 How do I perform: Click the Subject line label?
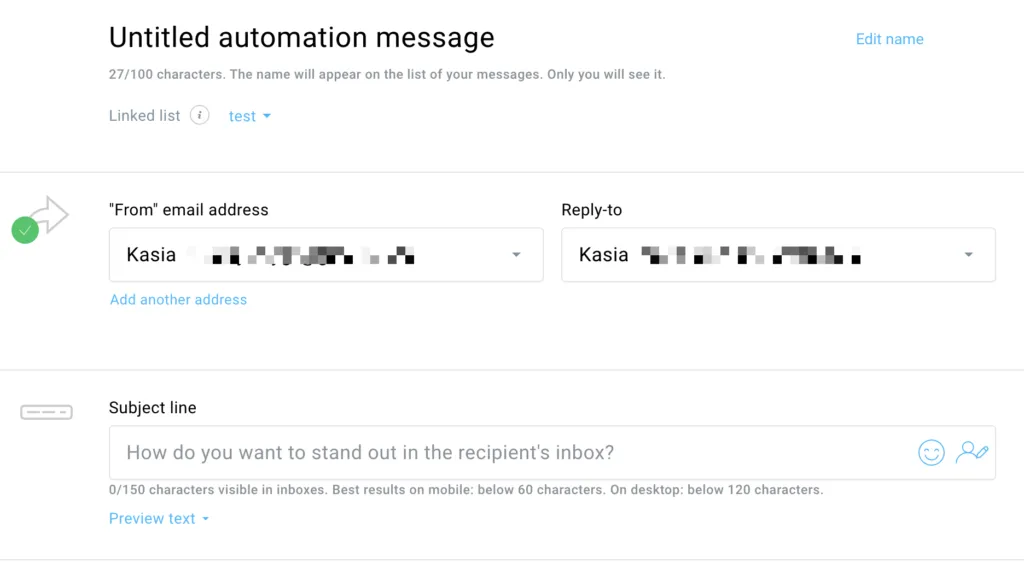[152, 408]
